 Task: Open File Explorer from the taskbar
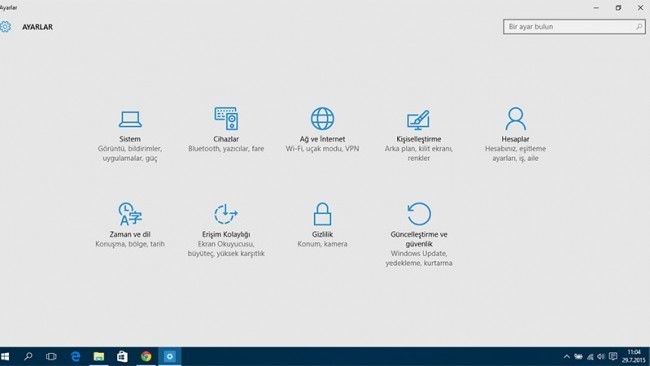point(99,356)
